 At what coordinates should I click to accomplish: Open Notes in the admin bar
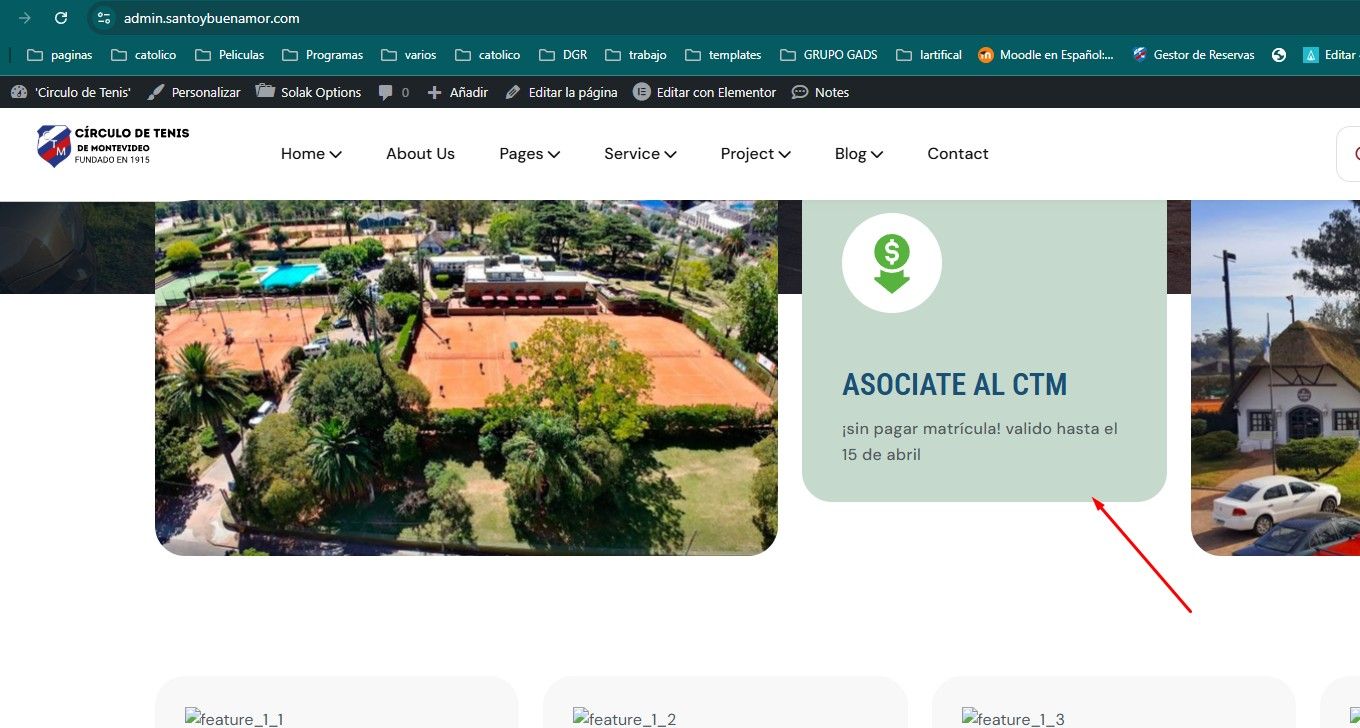pos(820,92)
